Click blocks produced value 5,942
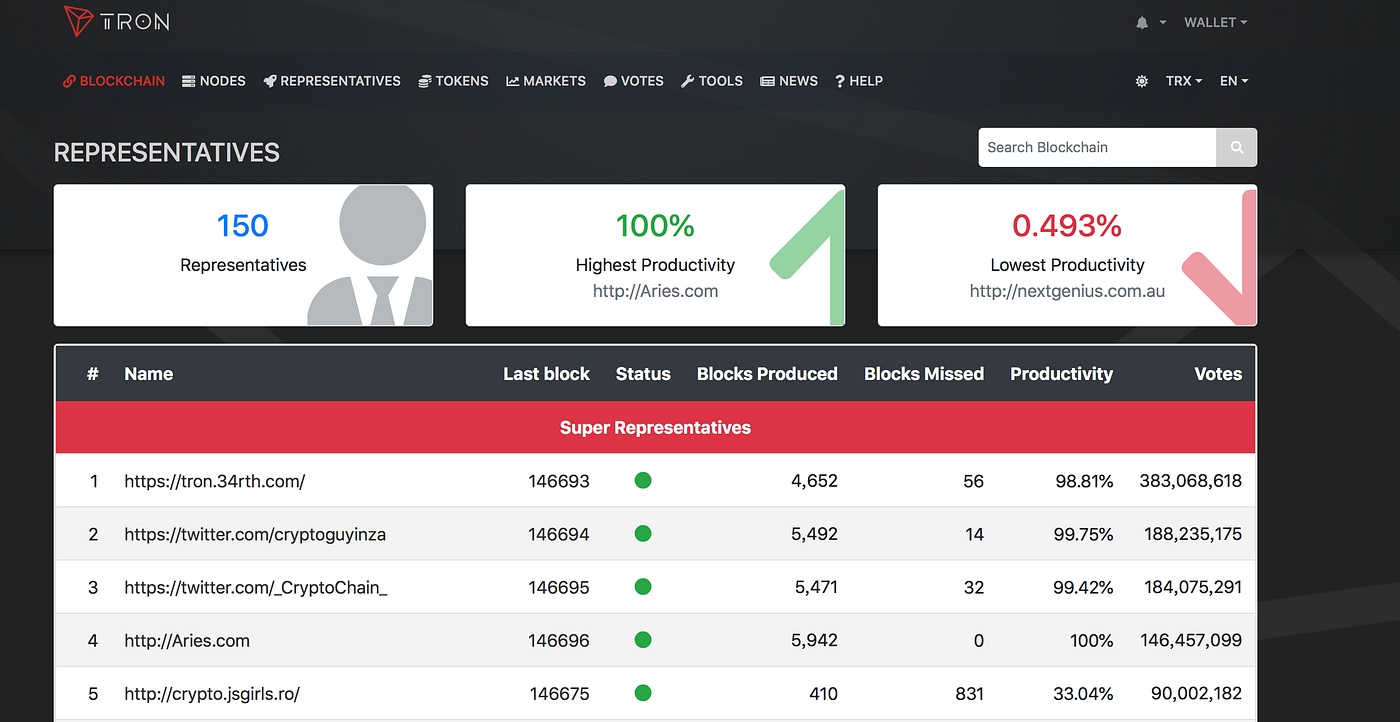 pos(815,641)
